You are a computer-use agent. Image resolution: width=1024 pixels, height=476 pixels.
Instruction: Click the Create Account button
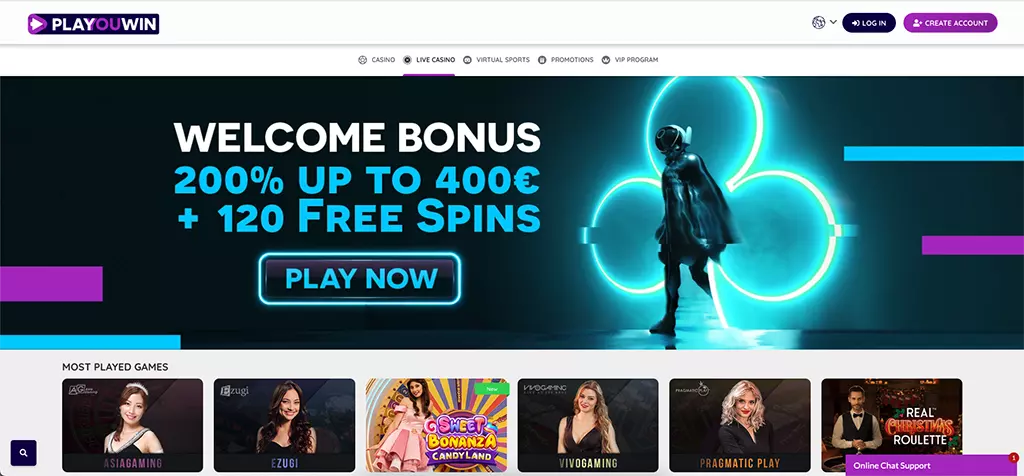[950, 23]
